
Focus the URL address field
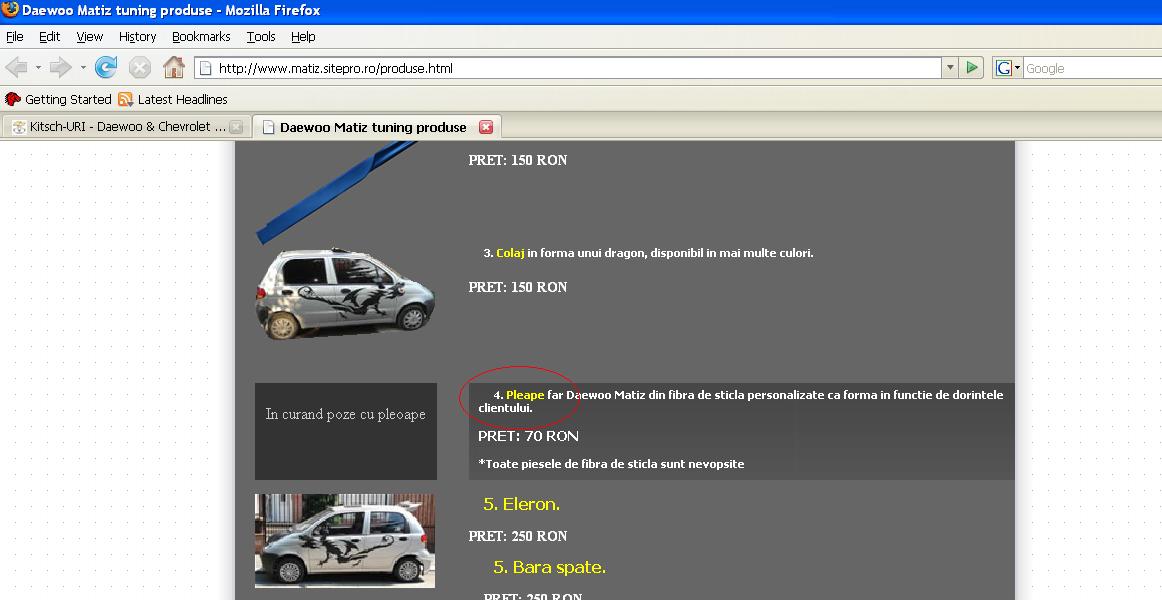[x=567, y=68]
